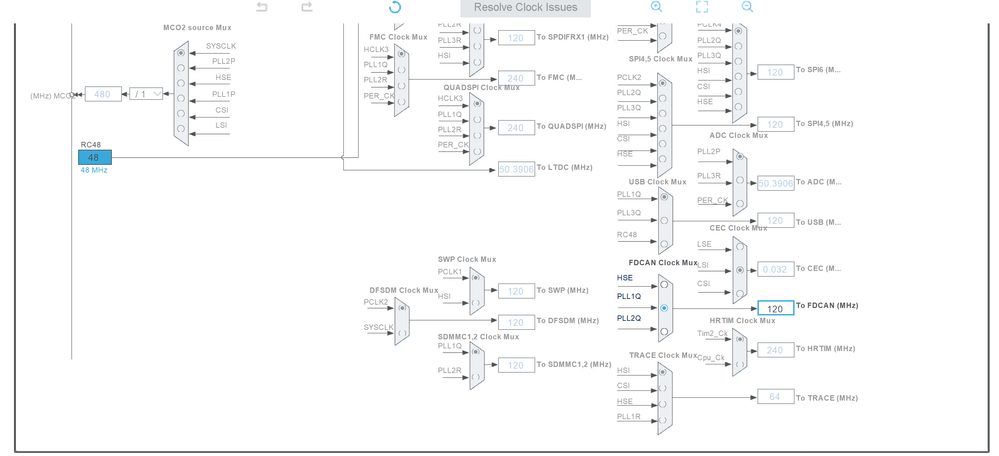Zoom out of the clock diagram
This screenshot has width=999, height=456.
coord(747,7)
